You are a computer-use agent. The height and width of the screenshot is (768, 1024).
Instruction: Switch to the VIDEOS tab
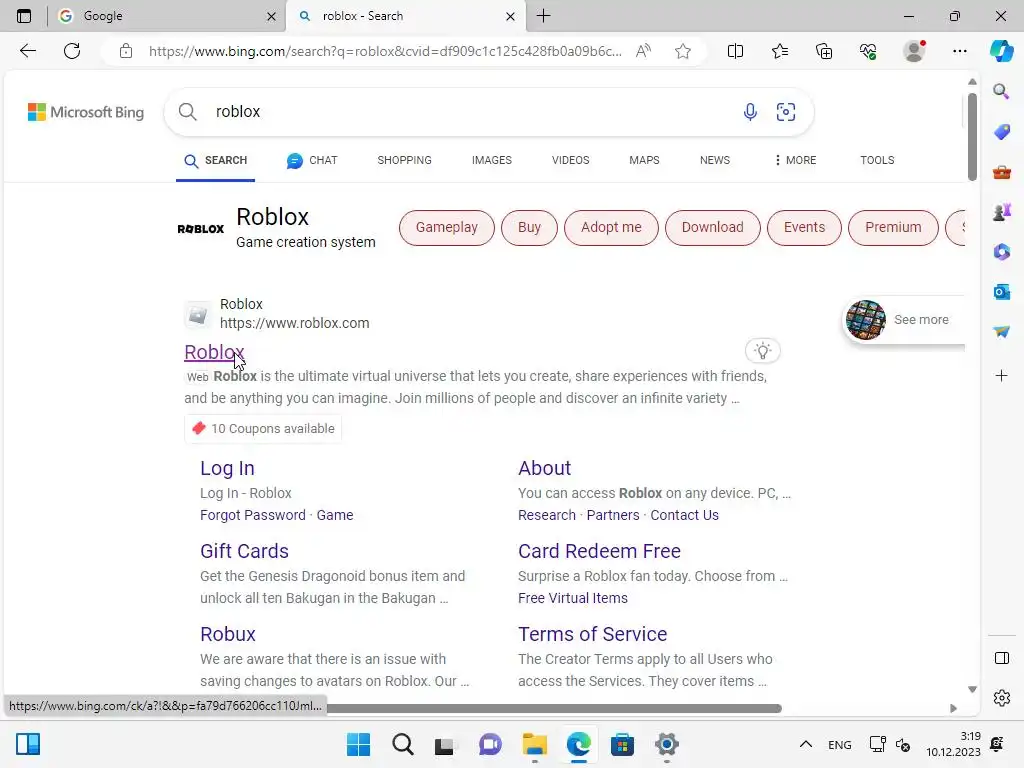570,160
